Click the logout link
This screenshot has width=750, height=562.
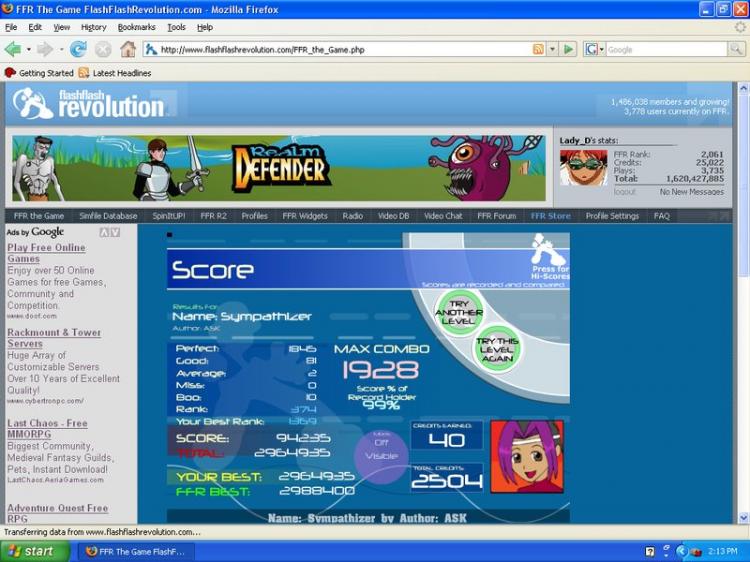click(625, 192)
